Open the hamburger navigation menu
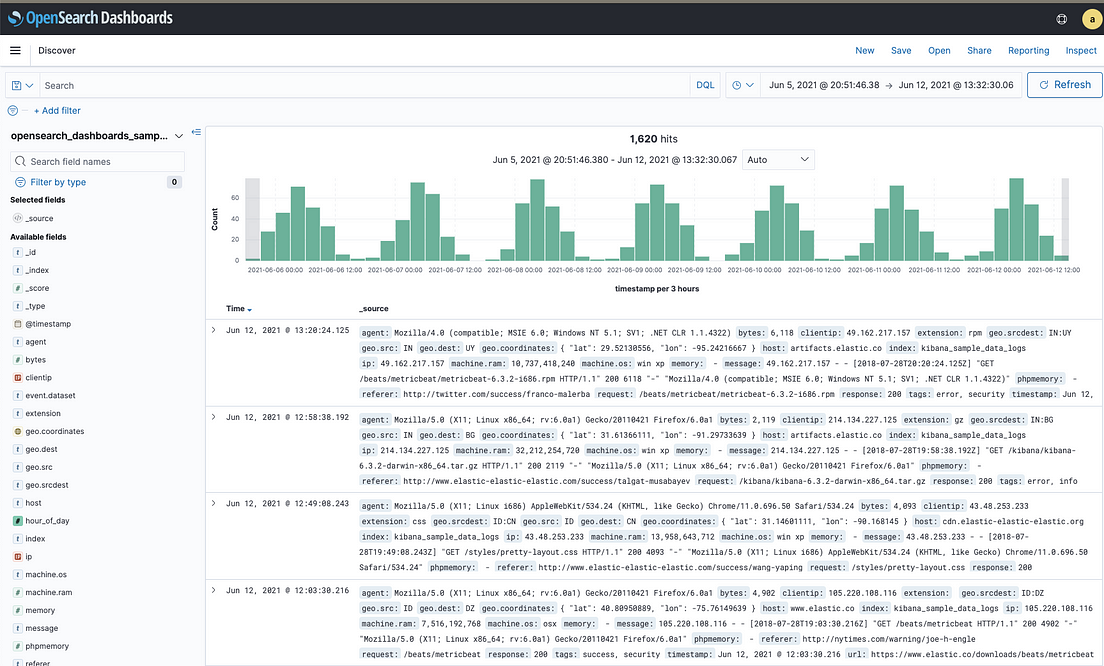 point(15,51)
